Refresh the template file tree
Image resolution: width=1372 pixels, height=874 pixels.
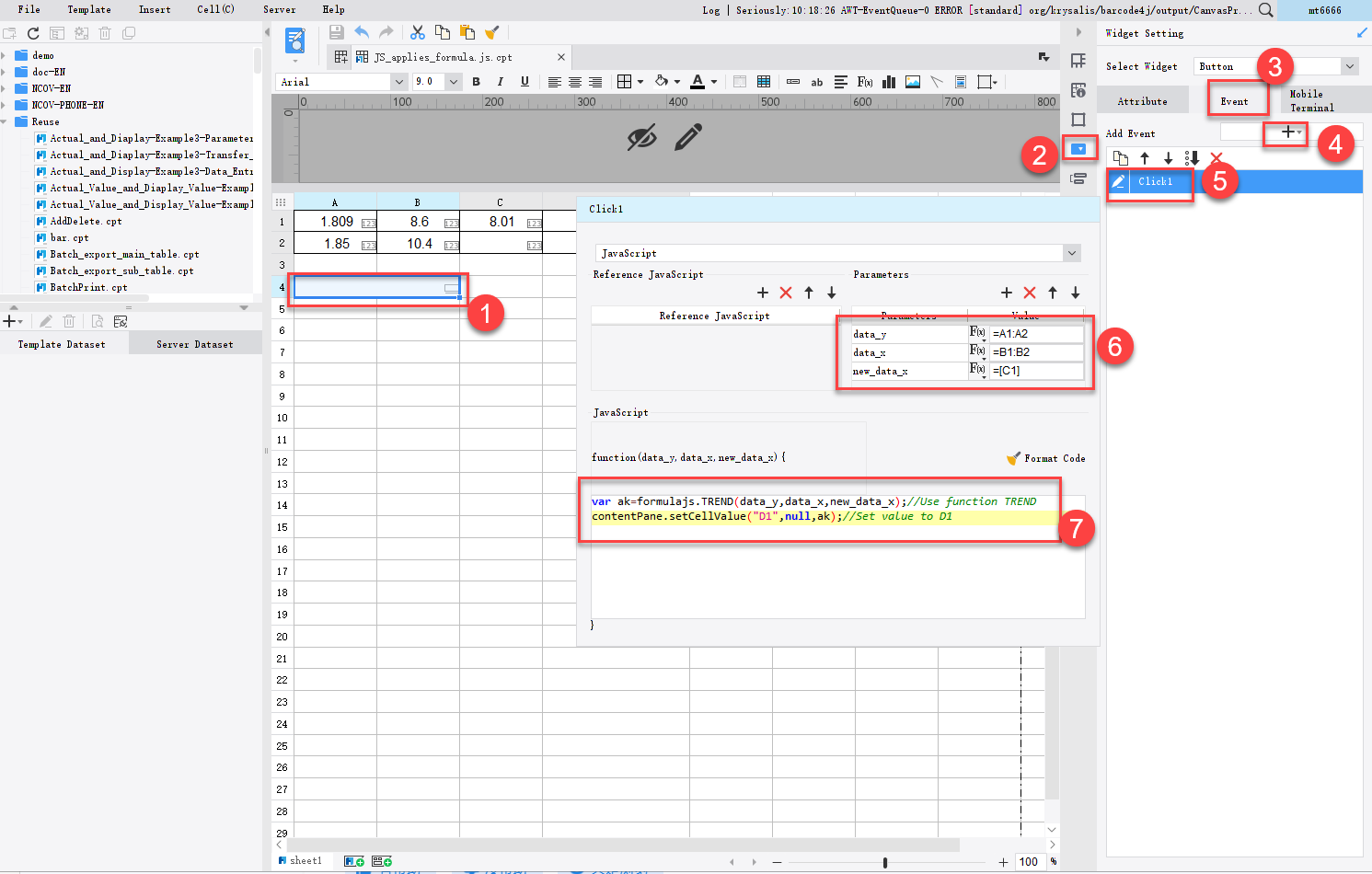(x=33, y=33)
